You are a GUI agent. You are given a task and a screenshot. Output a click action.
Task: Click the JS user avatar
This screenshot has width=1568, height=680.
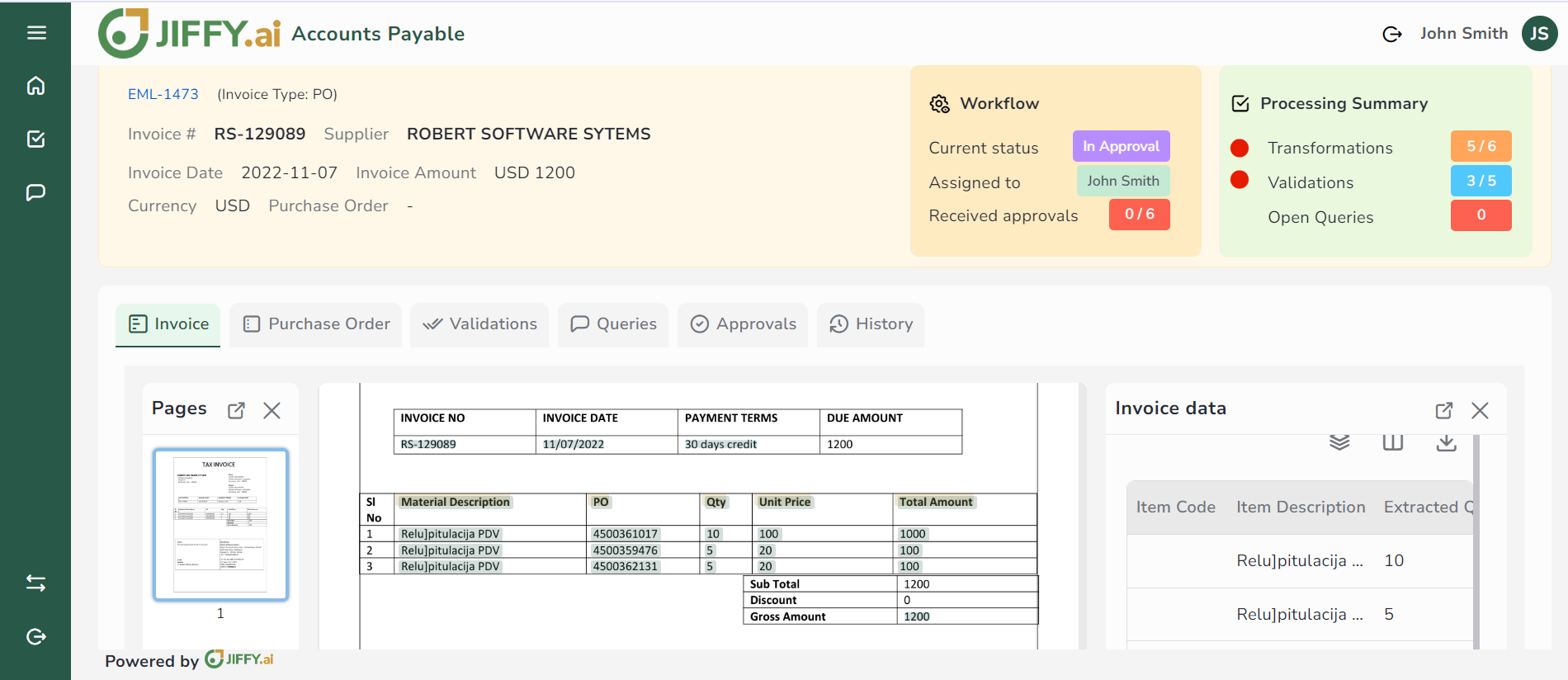click(x=1539, y=34)
